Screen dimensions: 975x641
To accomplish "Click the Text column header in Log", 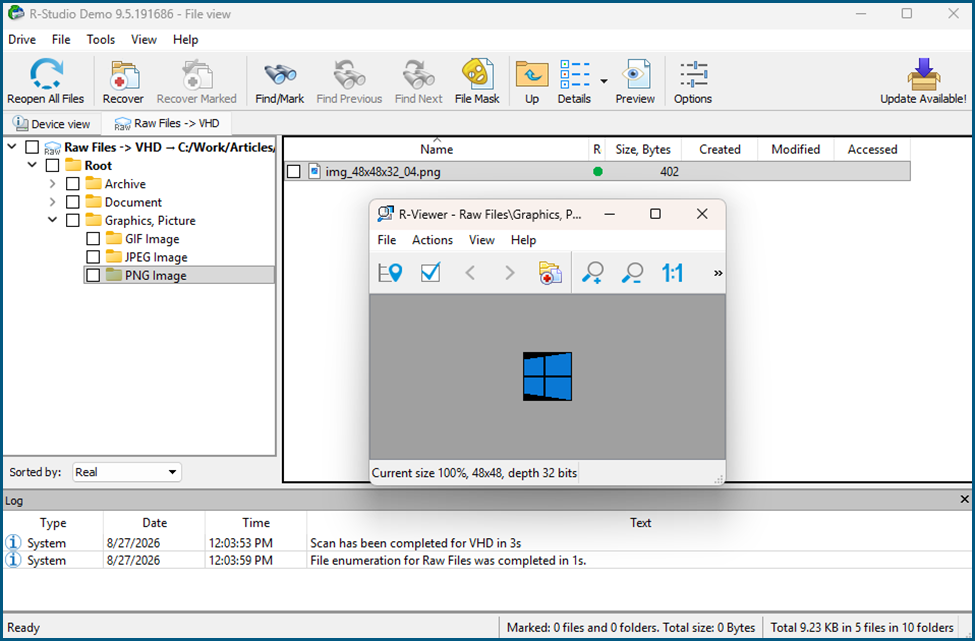I will (x=640, y=523).
